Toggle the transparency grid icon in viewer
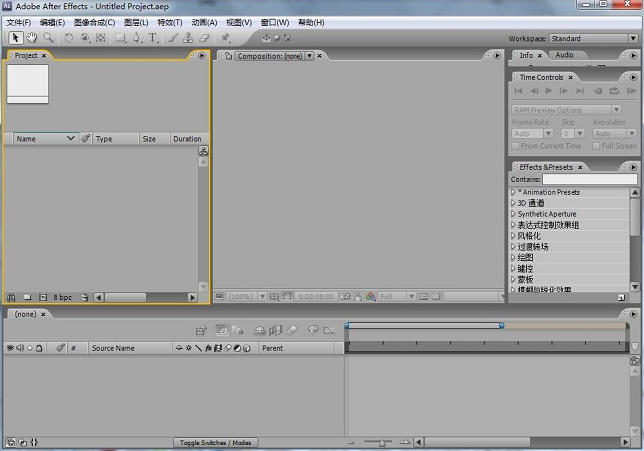Viewport: 644px width, 451px height. point(436,297)
